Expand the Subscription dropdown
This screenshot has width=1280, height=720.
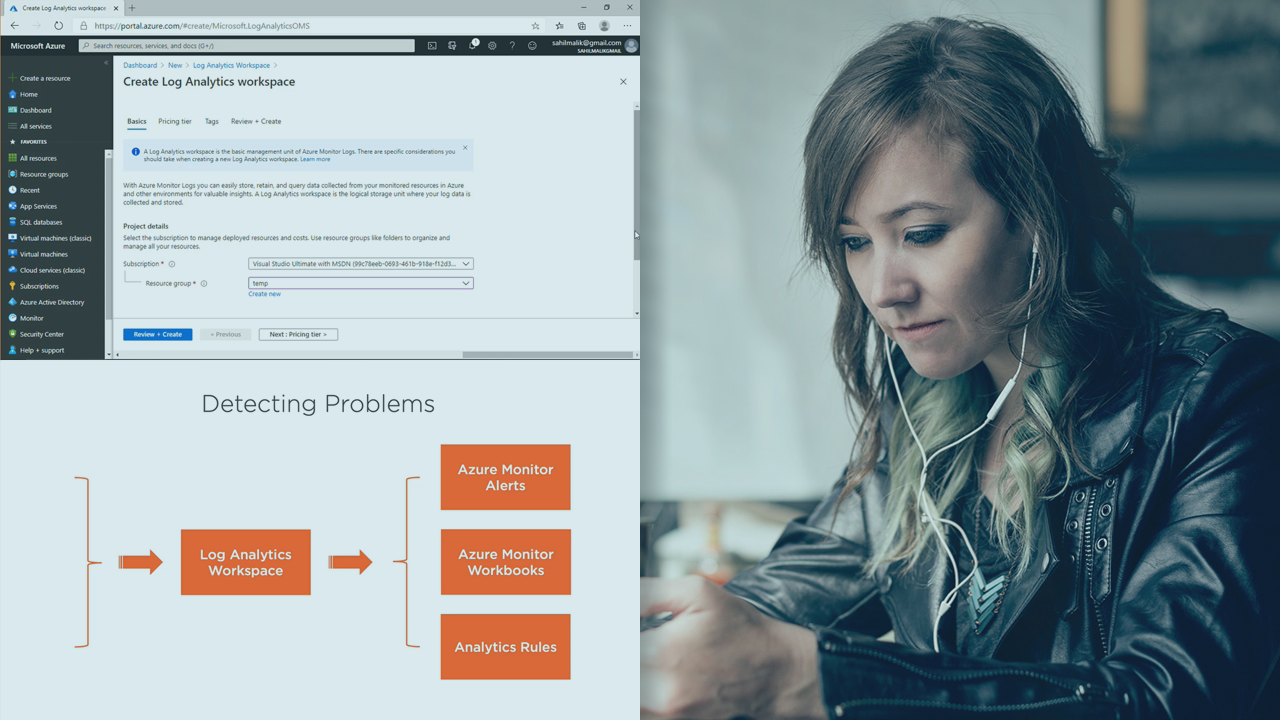[360, 264]
